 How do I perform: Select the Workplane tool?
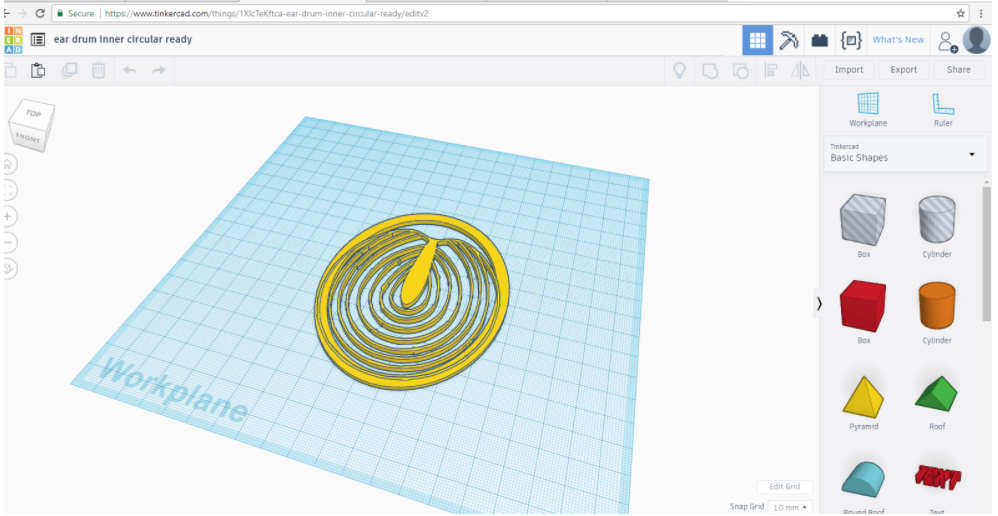[x=867, y=109]
